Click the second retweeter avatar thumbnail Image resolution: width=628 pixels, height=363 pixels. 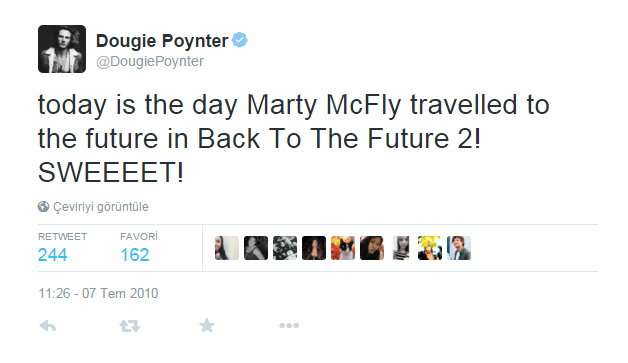pyautogui.click(x=256, y=248)
